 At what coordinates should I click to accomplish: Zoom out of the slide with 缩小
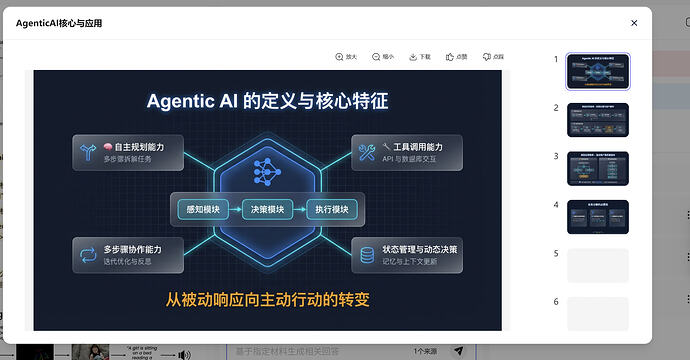point(383,57)
